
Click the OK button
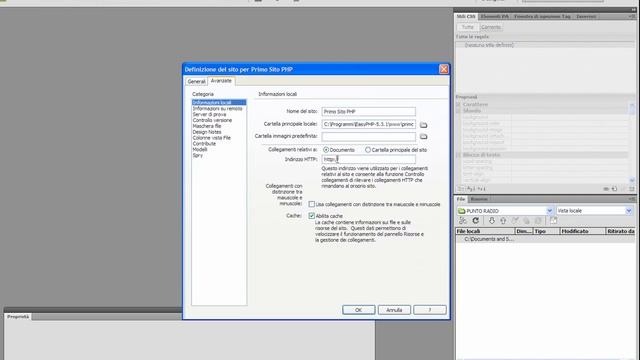pos(358,310)
